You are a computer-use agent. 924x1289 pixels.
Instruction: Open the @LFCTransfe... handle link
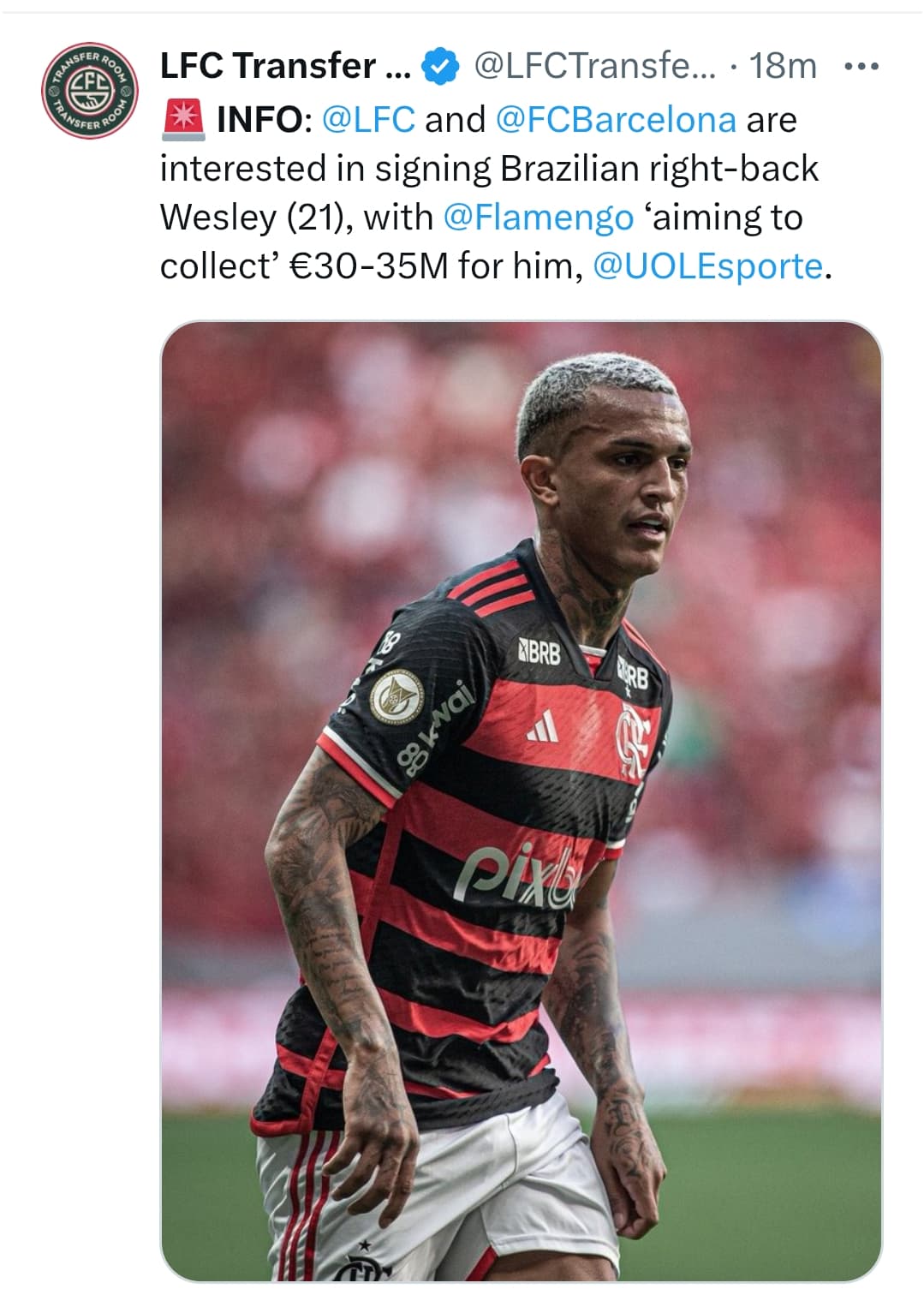[595, 66]
